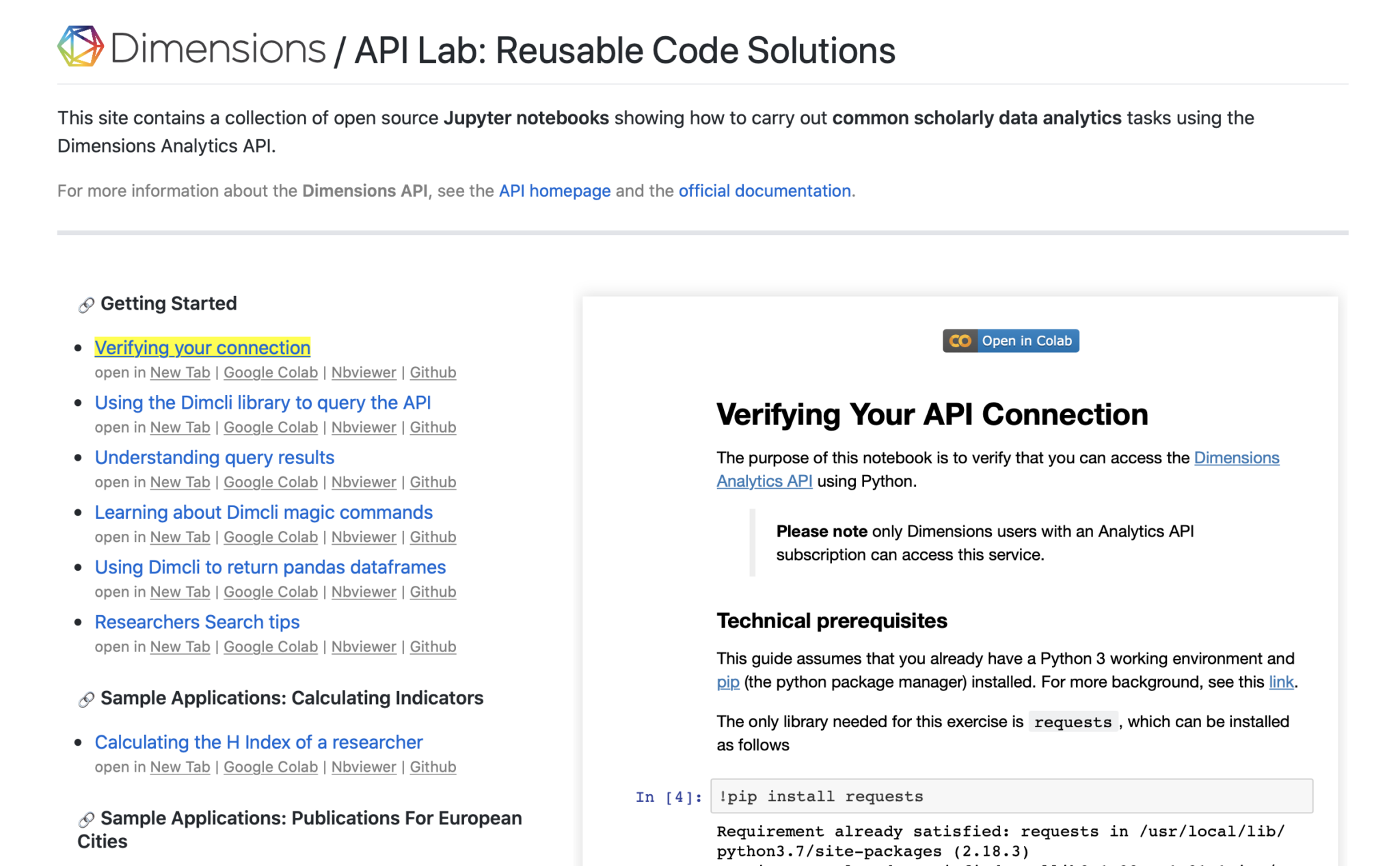Open Using Dimcli to return pandas dataframes
Viewport: 1400px width, 866px height.
pos(270,567)
